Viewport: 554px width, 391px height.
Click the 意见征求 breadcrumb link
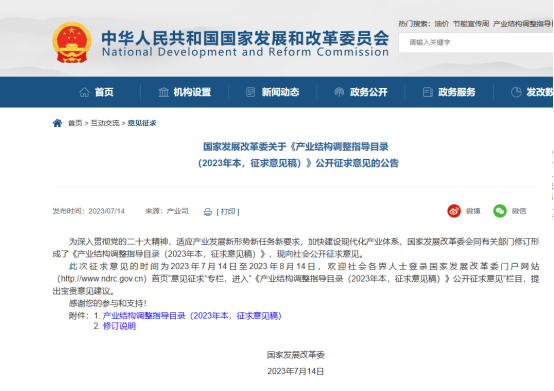[x=142, y=123]
